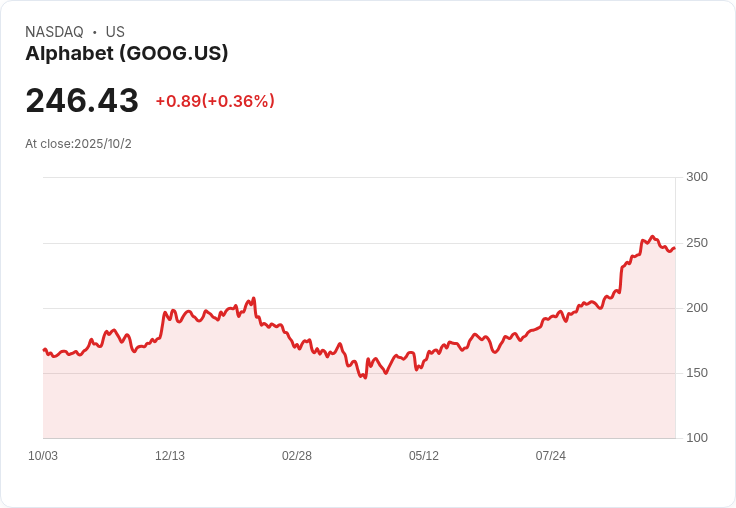Click the 100 y-axis label
Viewport: 736px width, 508px height.
pos(696,438)
